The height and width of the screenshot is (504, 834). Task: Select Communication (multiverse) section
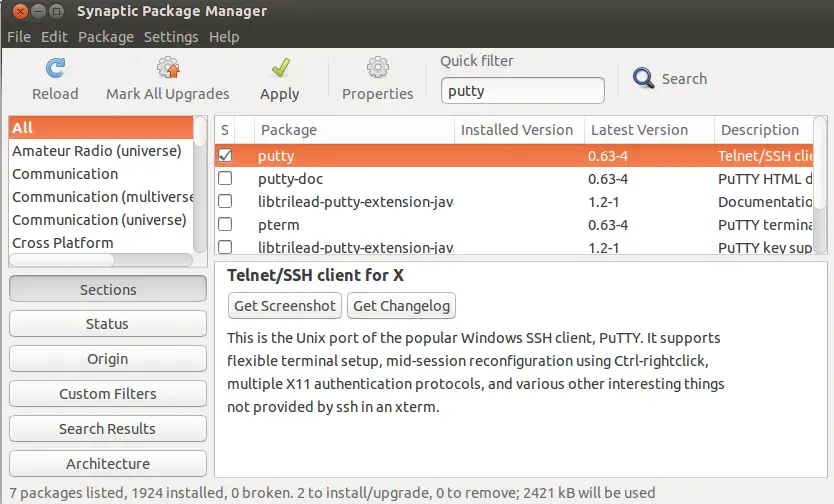coord(101,197)
